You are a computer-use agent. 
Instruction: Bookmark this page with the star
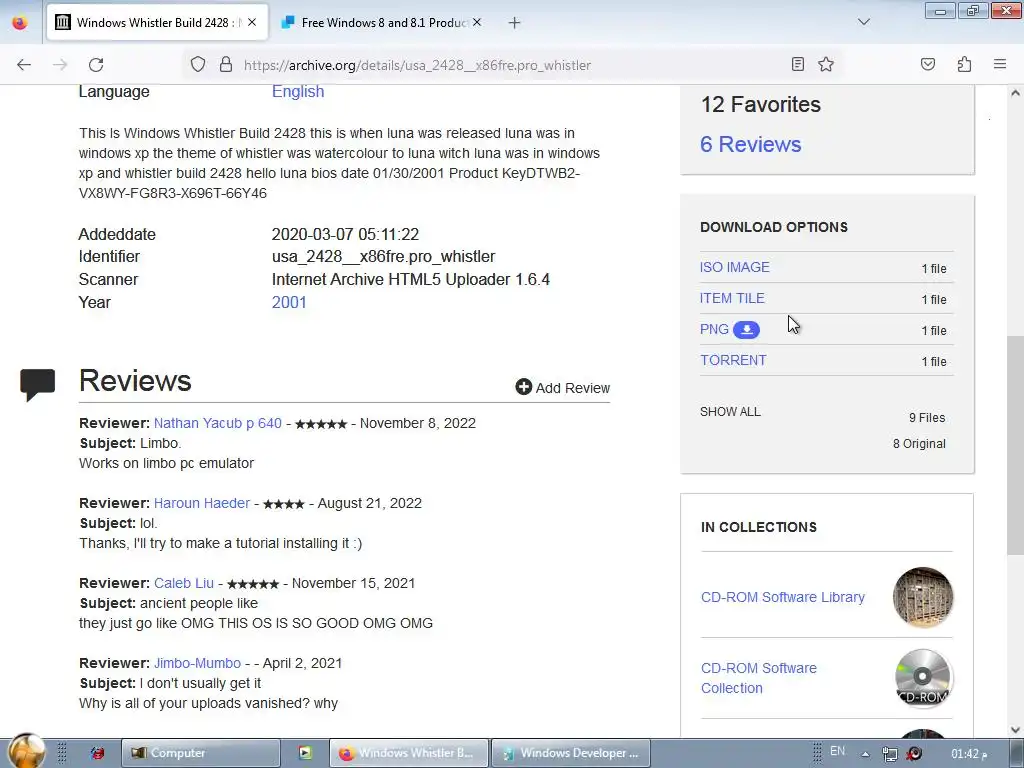click(826, 64)
